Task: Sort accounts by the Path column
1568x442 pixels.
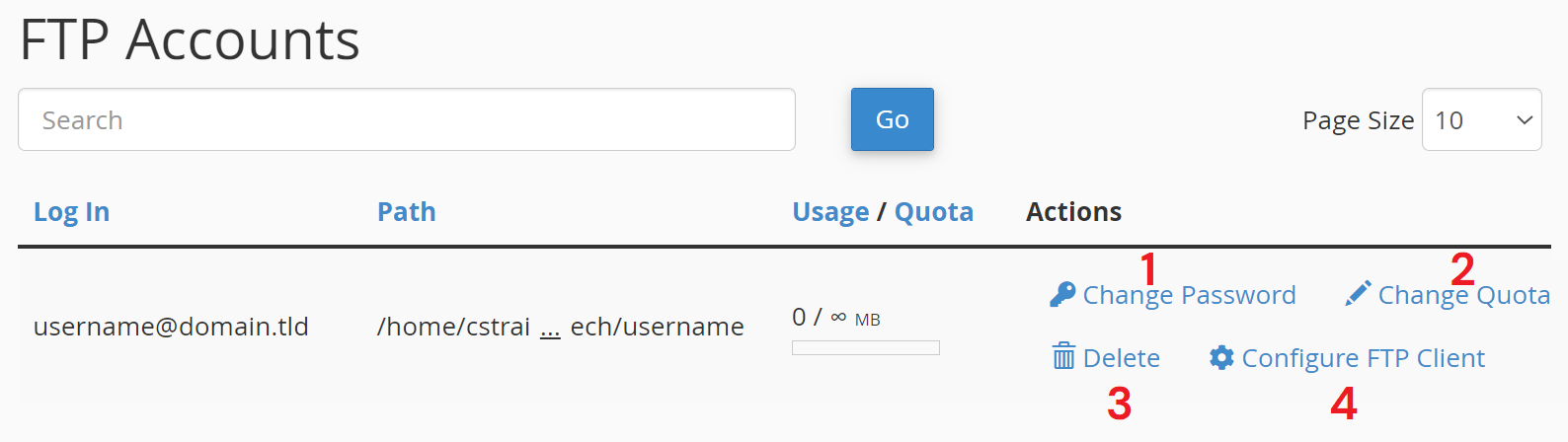Action: point(406,212)
